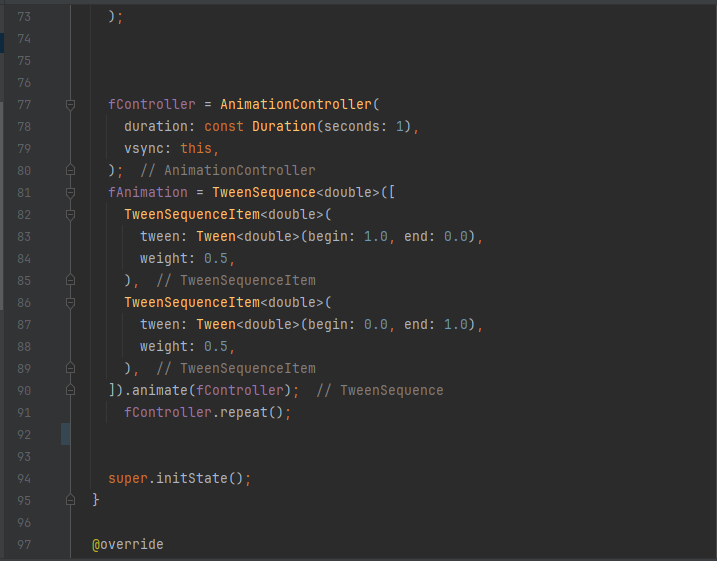Click fold end marker at line 85

click(x=70, y=280)
